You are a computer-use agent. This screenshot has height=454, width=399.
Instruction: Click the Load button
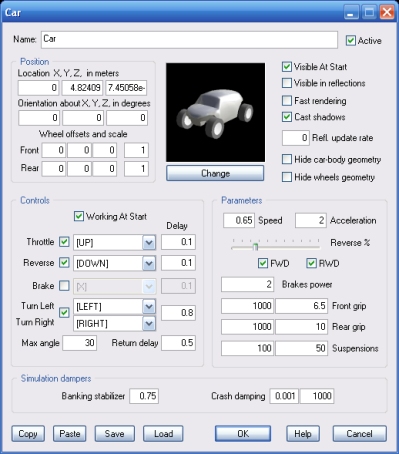point(163,434)
